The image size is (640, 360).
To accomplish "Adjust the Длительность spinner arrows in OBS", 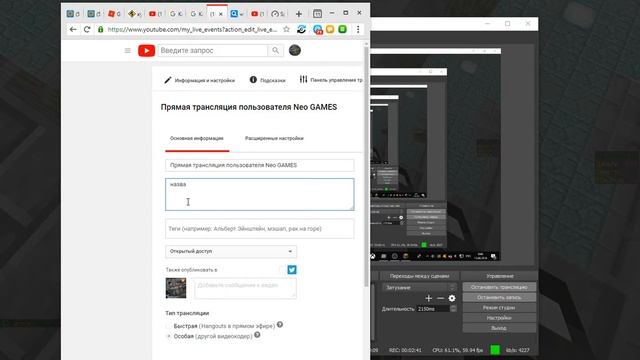I will 453,309.
